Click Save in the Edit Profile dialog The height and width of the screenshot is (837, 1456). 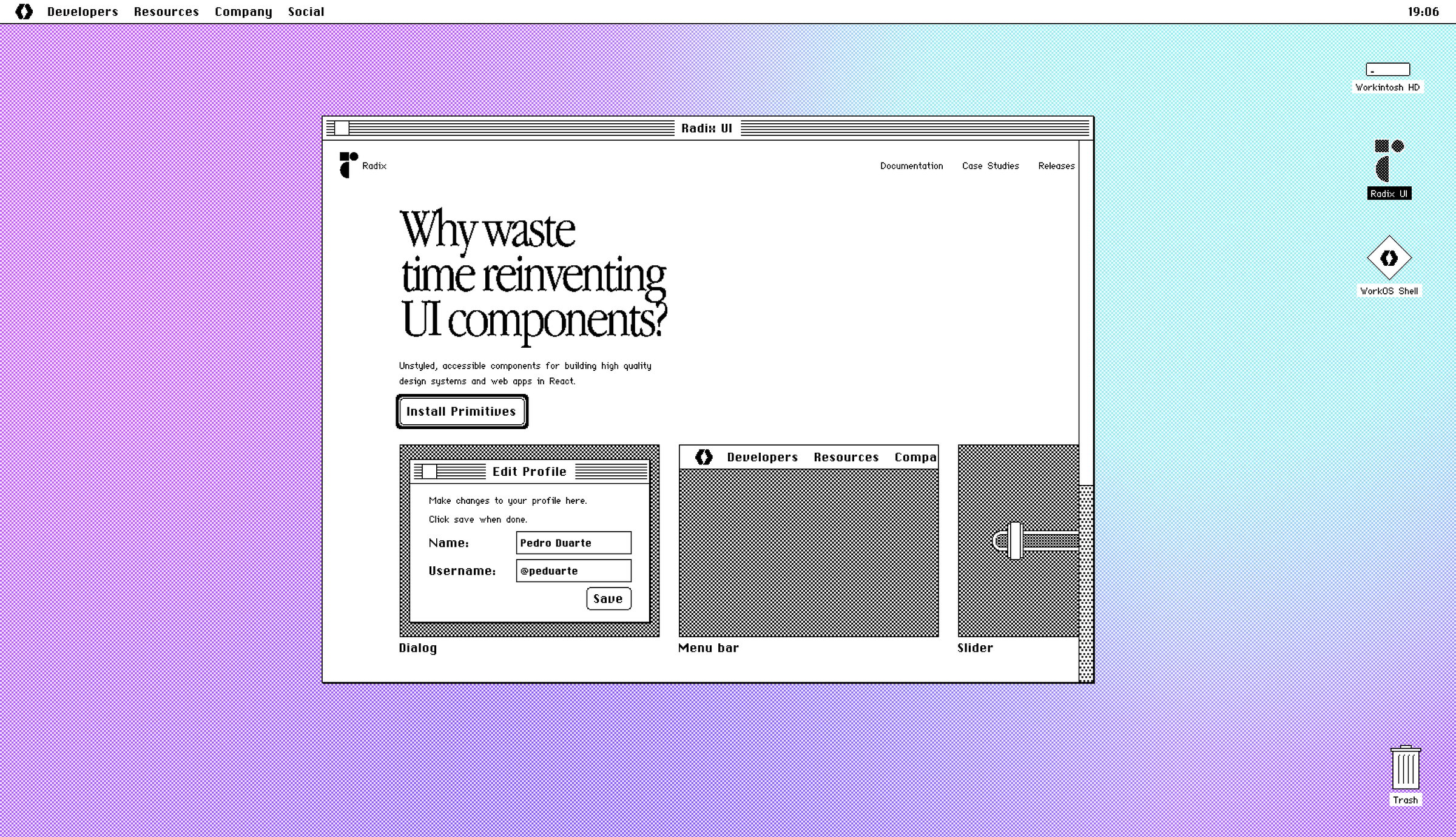pos(608,598)
